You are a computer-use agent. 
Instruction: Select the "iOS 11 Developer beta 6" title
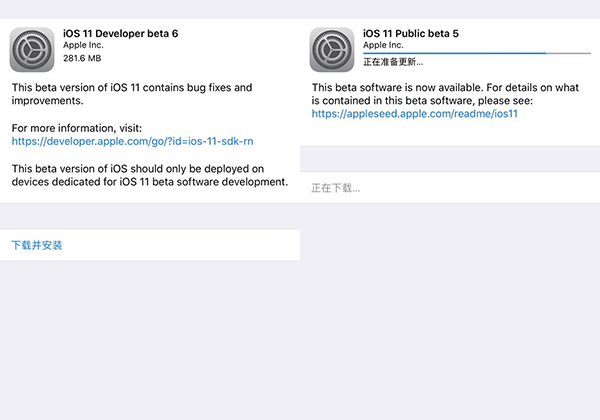tap(121, 34)
